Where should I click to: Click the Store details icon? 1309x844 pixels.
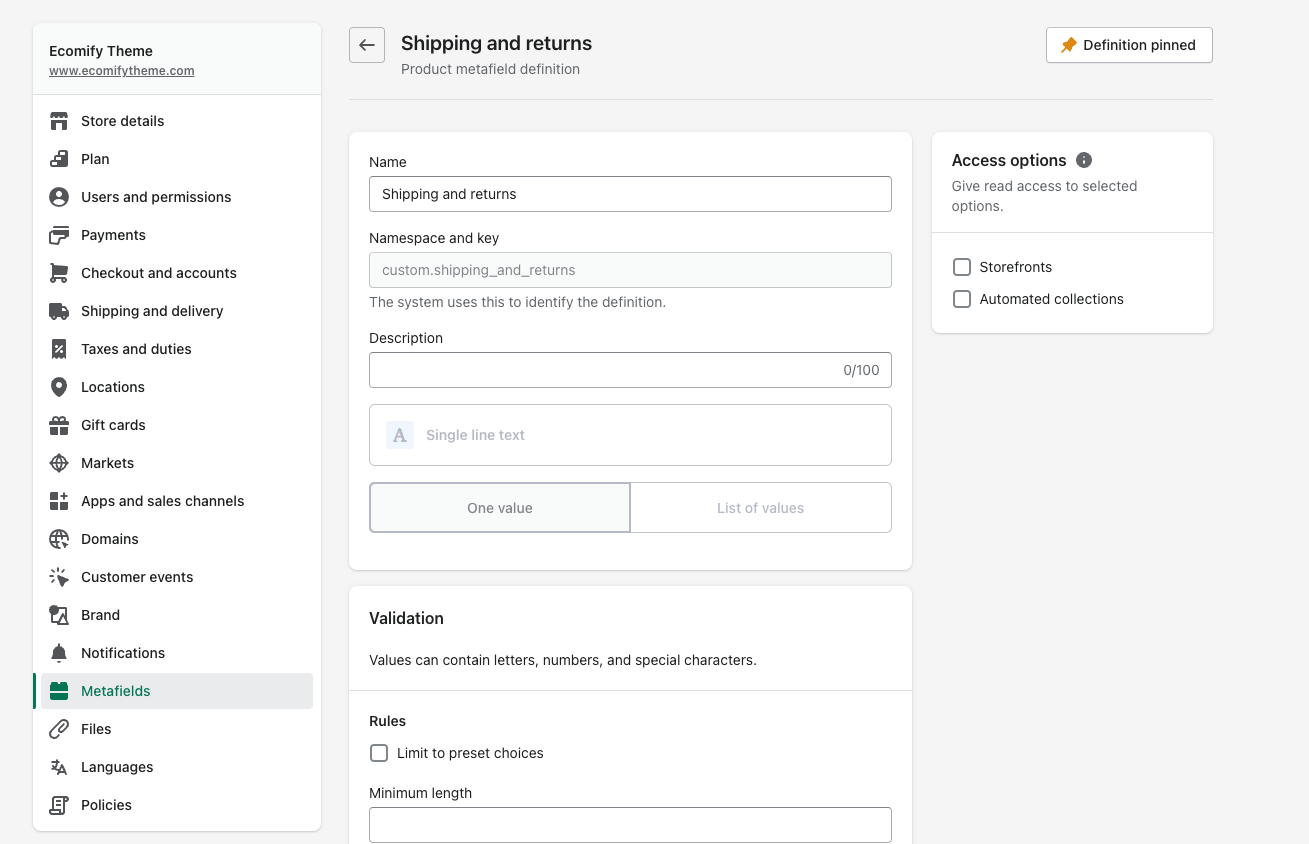point(59,121)
